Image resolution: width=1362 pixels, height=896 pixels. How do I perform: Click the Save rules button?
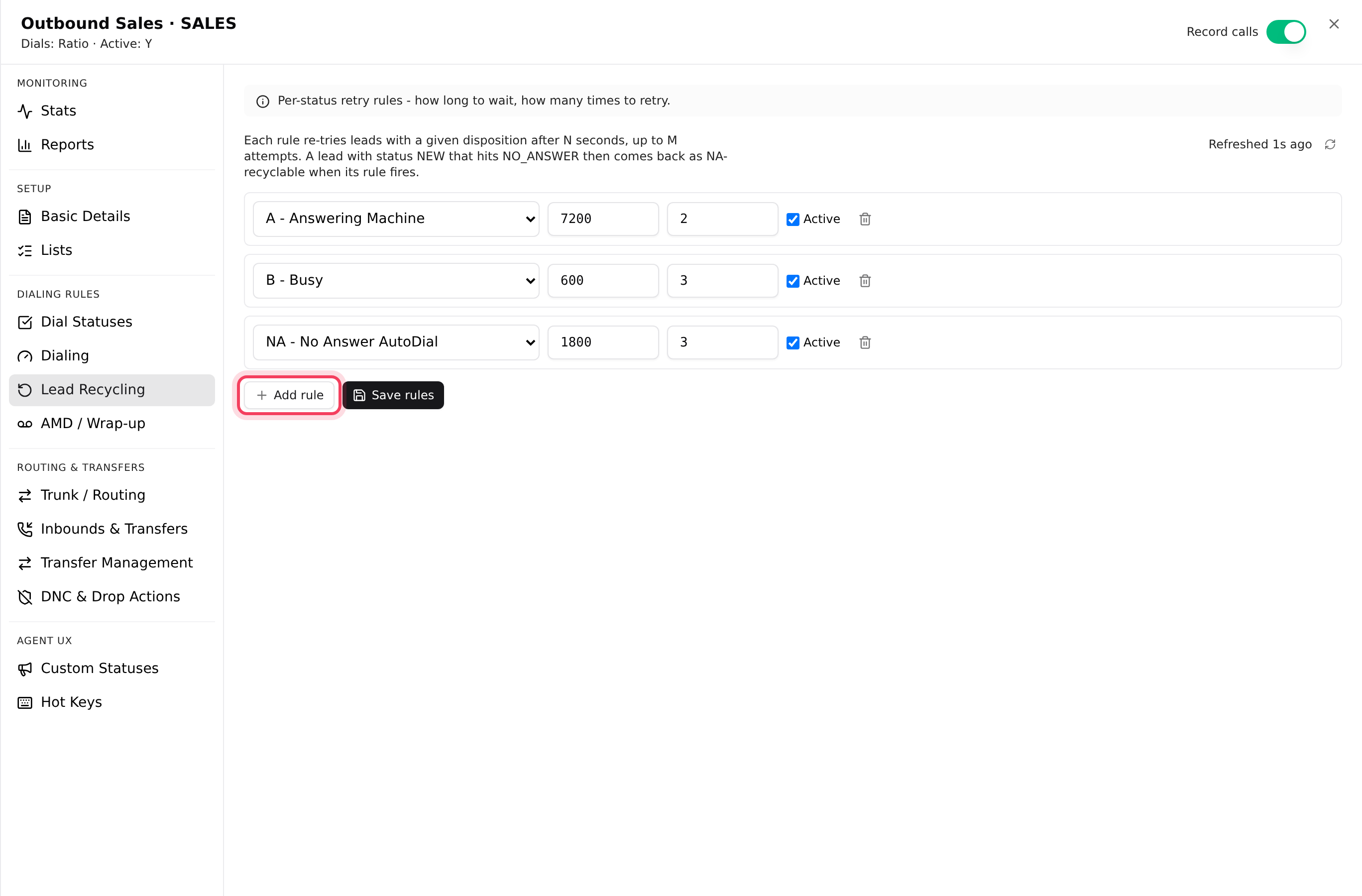(393, 395)
